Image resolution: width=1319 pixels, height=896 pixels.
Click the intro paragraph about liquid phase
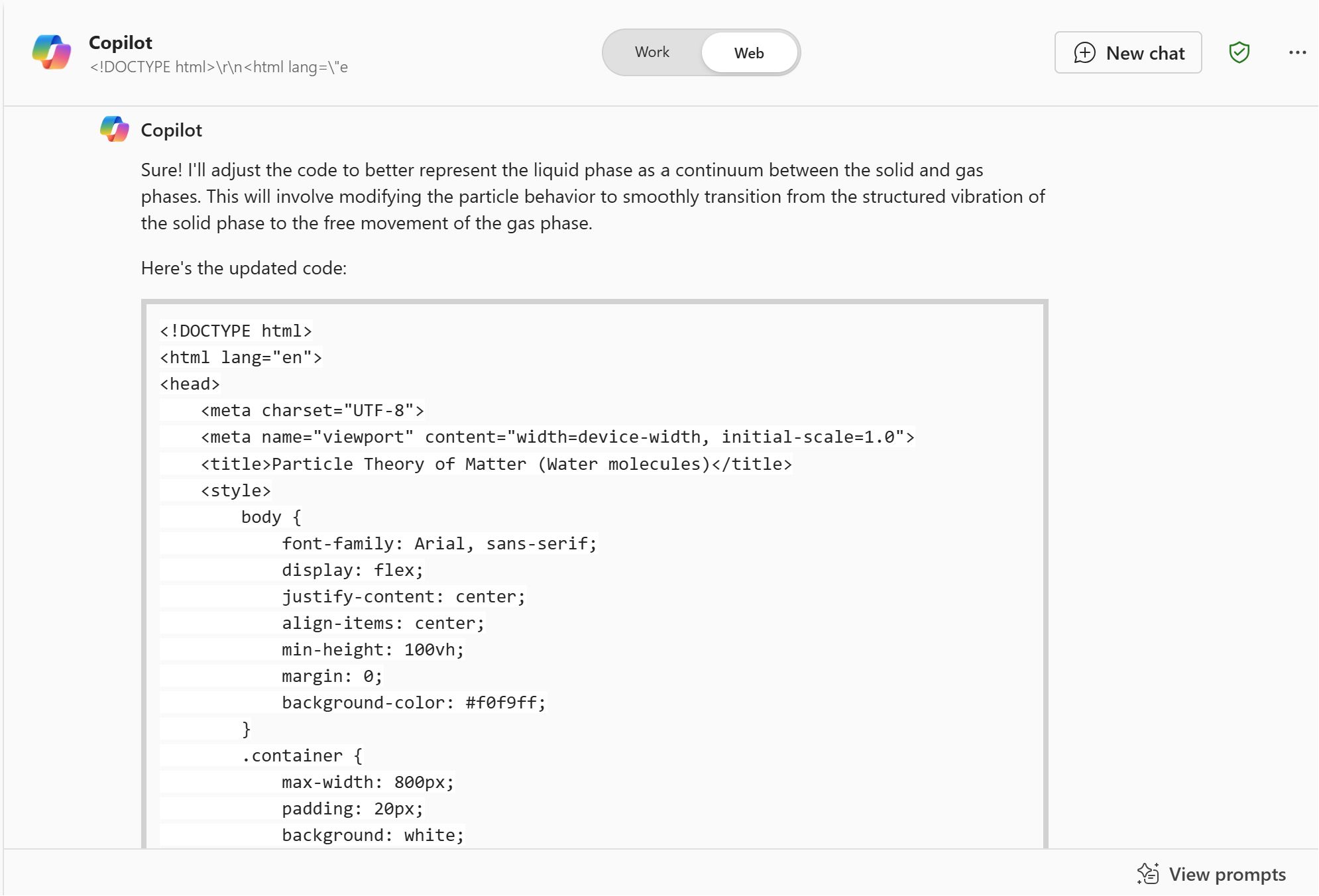593,196
